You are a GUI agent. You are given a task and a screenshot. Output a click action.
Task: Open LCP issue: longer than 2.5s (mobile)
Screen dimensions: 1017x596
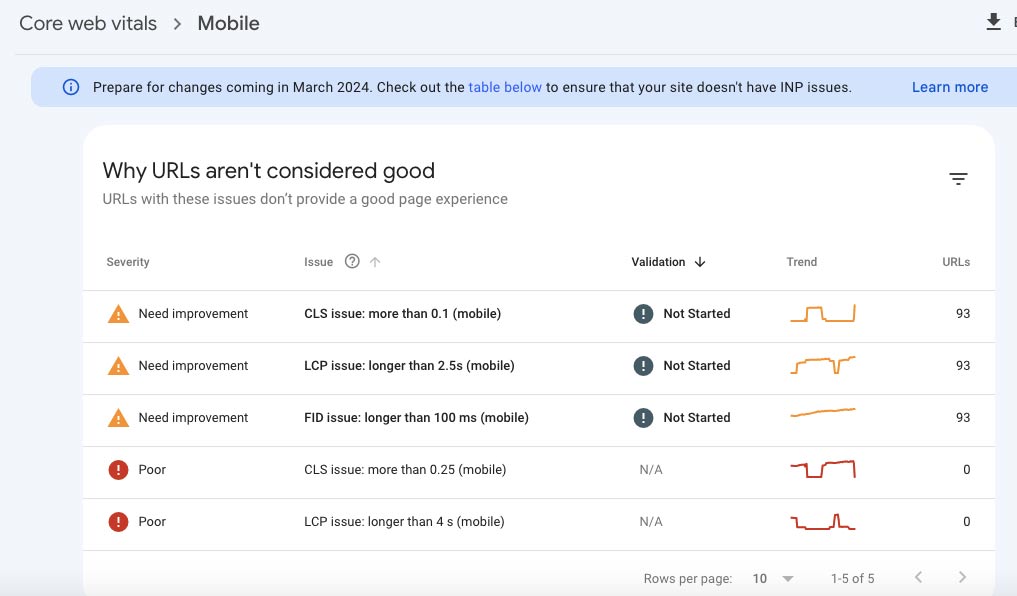[409, 366]
